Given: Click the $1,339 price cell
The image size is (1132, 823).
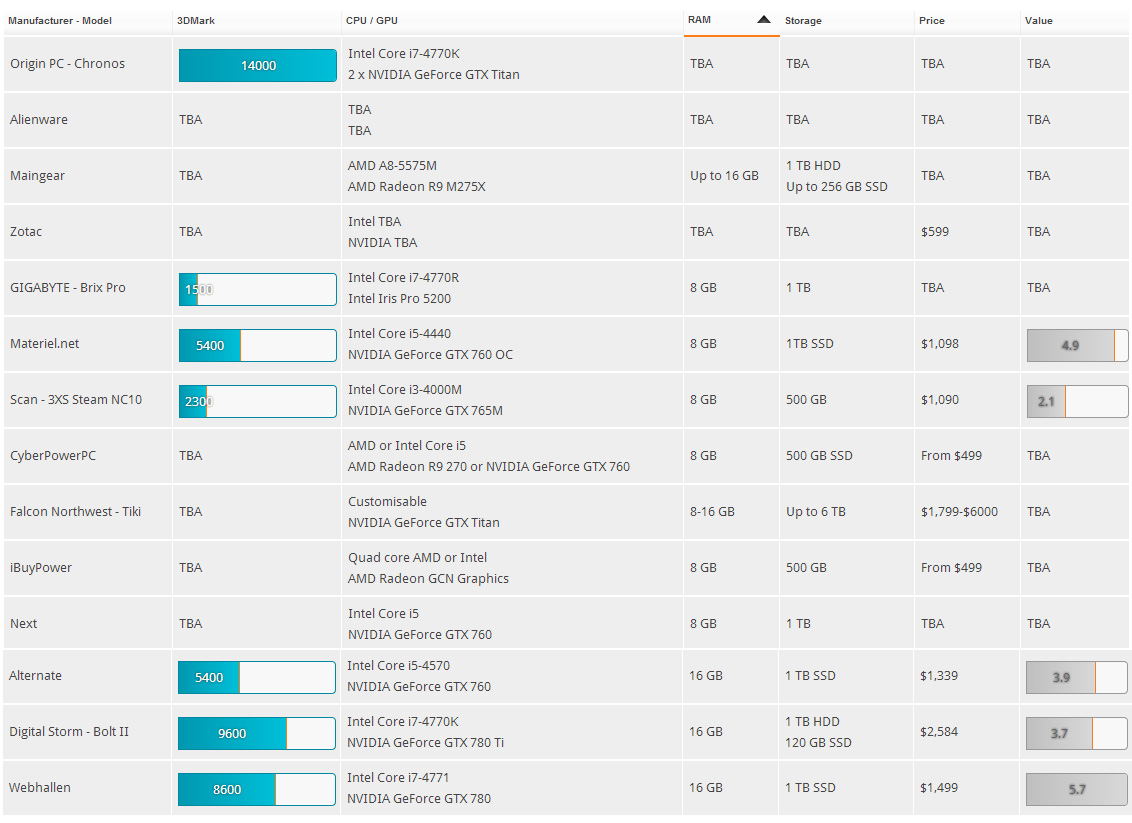Looking at the screenshot, I should pos(939,676).
